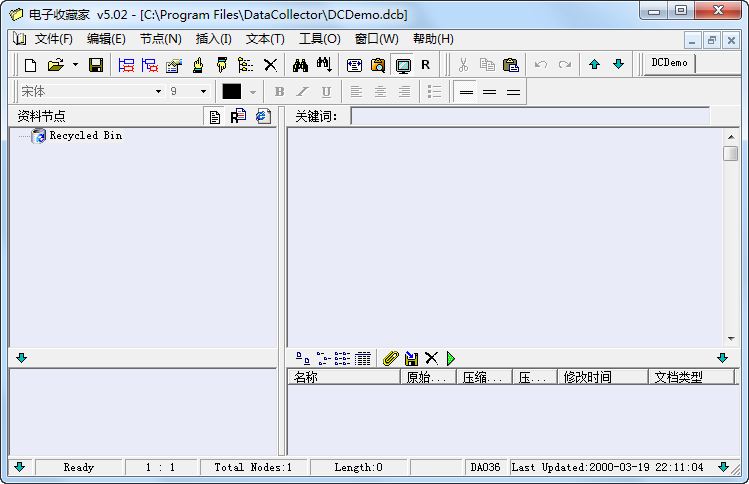749x484 pixels.
Task: Click the binoculars find next icon
Action: click(324, 65)
